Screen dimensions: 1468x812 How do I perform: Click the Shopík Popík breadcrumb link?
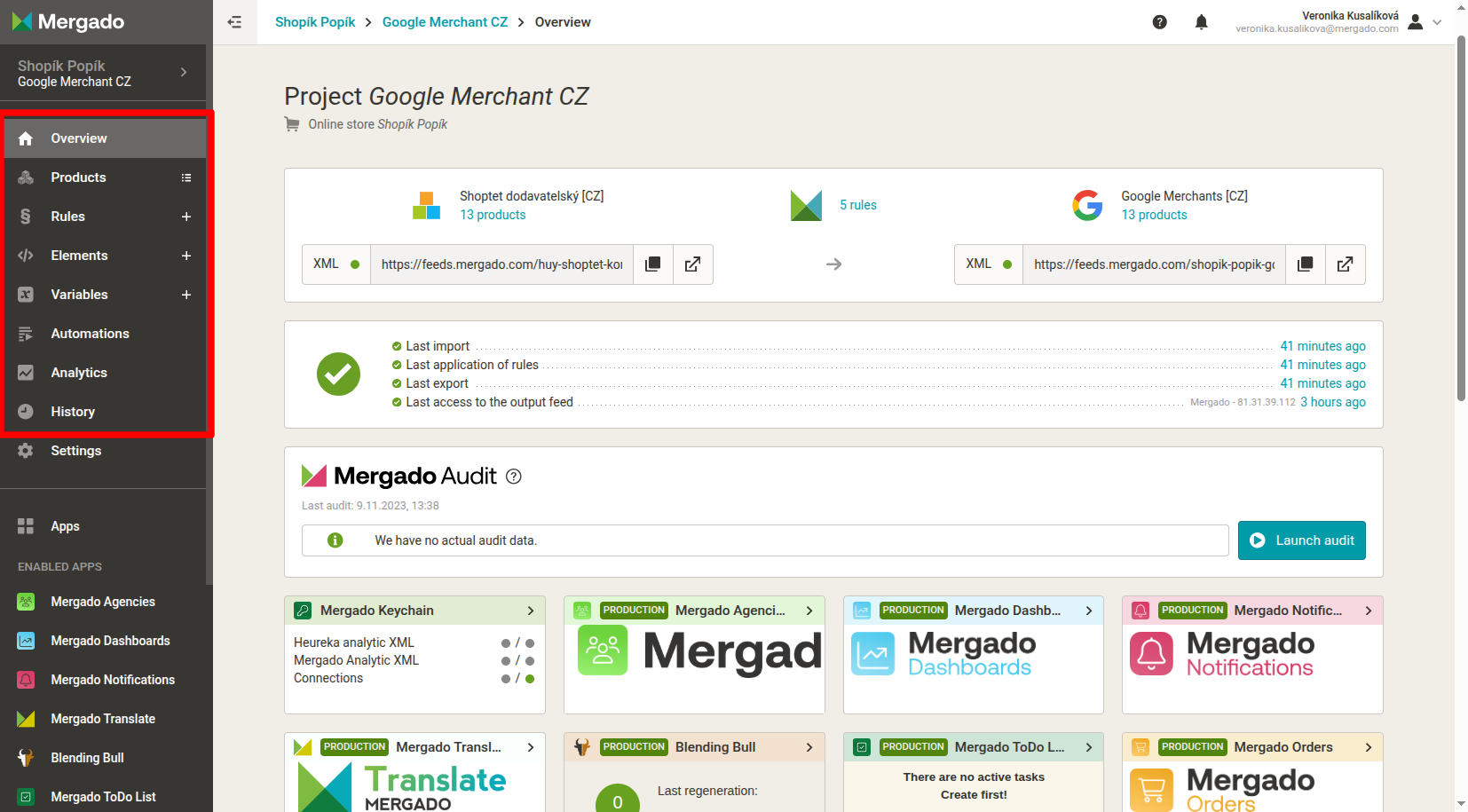click(315, 22)
